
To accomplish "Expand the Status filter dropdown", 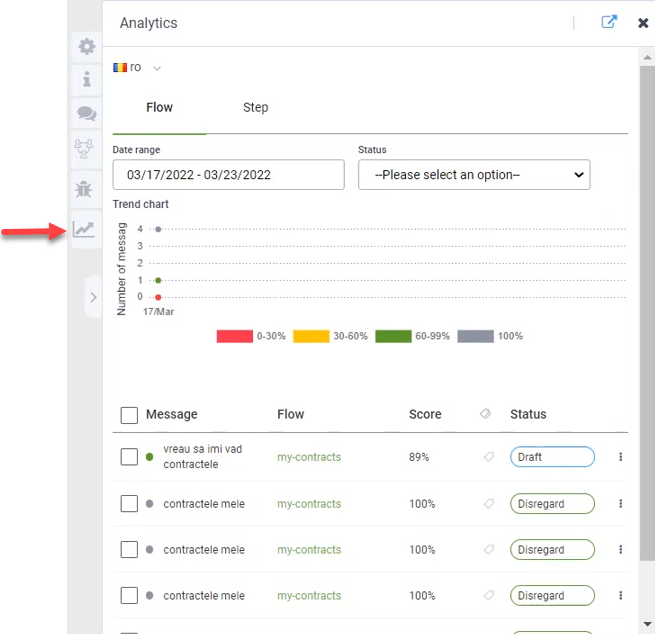I will tap(474, 174).
